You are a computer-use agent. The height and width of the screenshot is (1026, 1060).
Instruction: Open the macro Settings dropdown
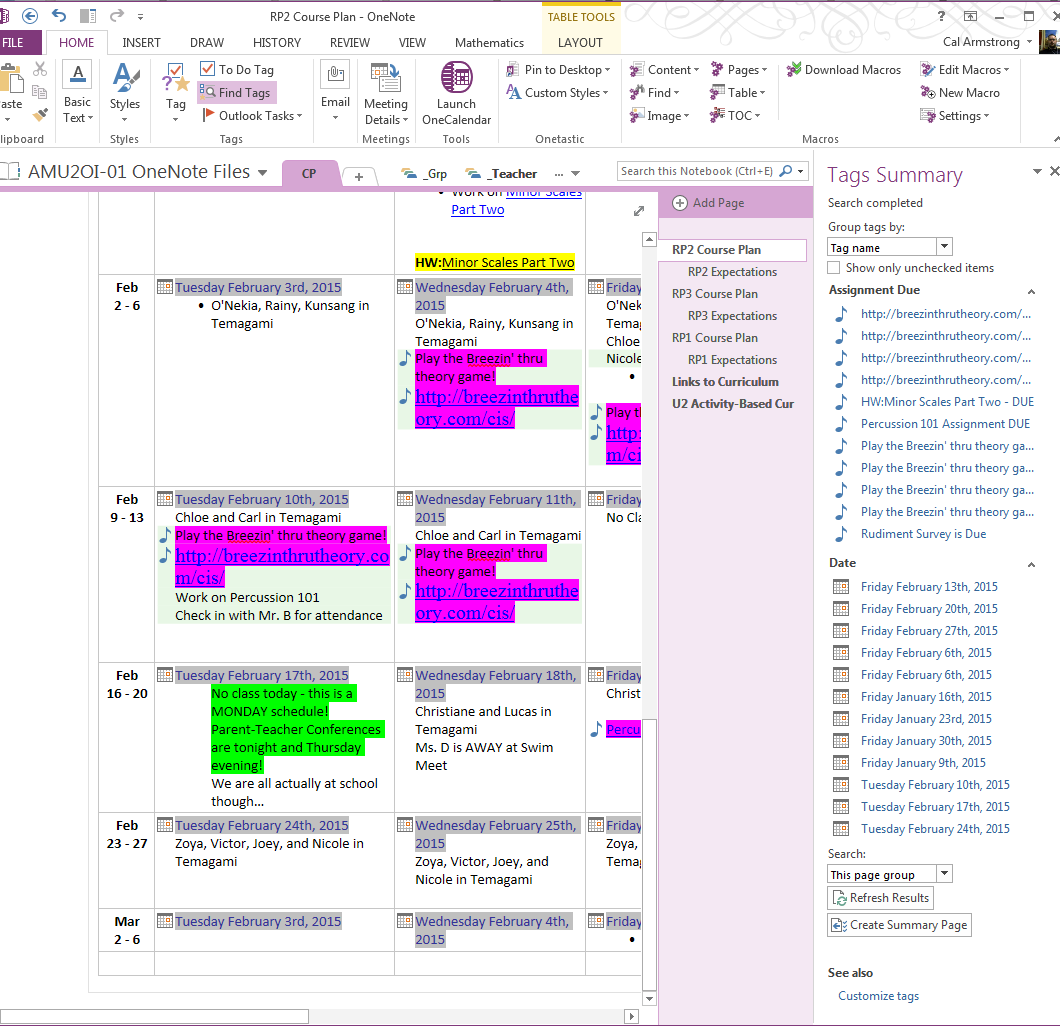[x=955, y=116]
